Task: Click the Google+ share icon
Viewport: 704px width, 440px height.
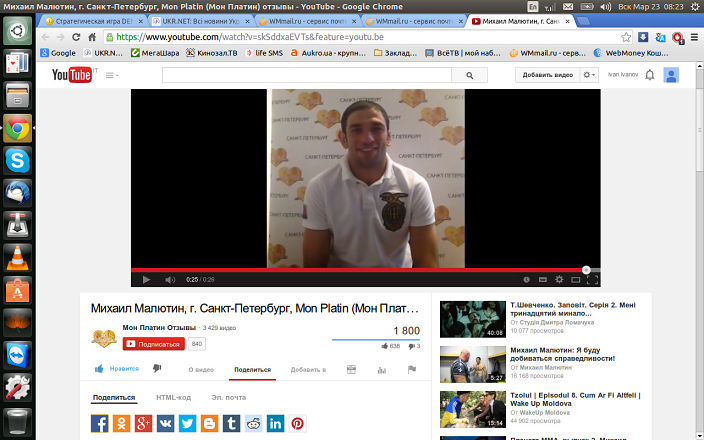Action: tap(143, 423)
